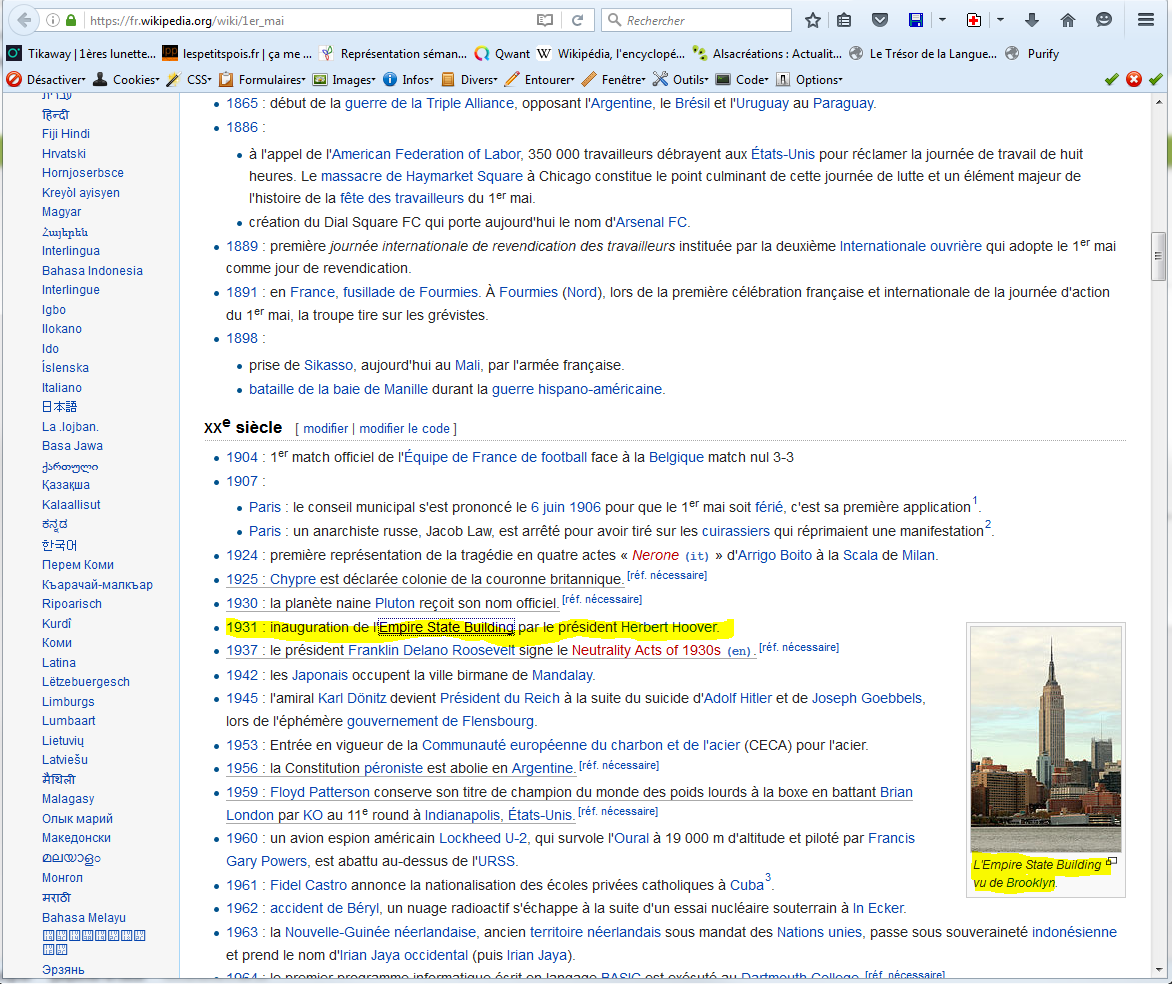1172x984 pixels.
Task: Follow the Herbert Hoover link
Action: coord(668,627)
